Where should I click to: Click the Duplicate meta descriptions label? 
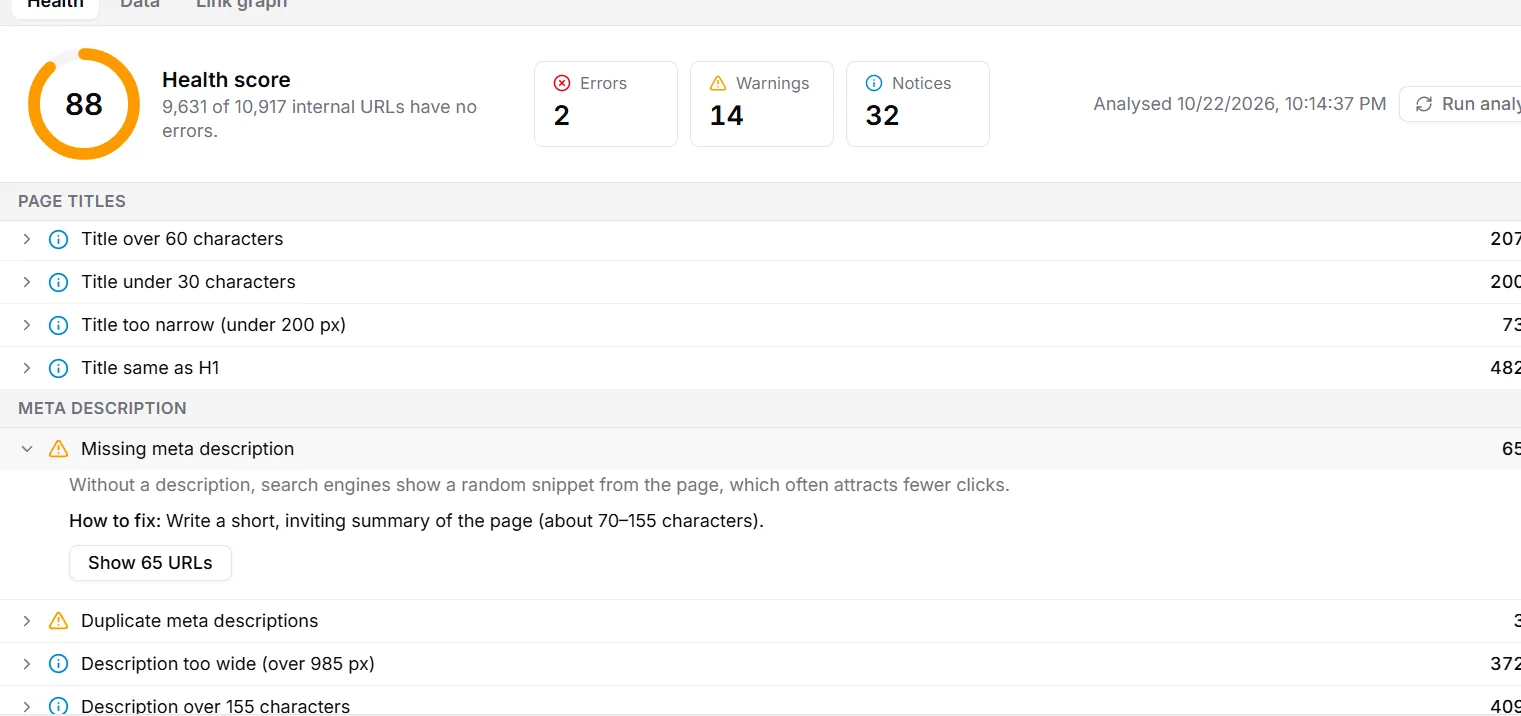(x=200, y=621)
